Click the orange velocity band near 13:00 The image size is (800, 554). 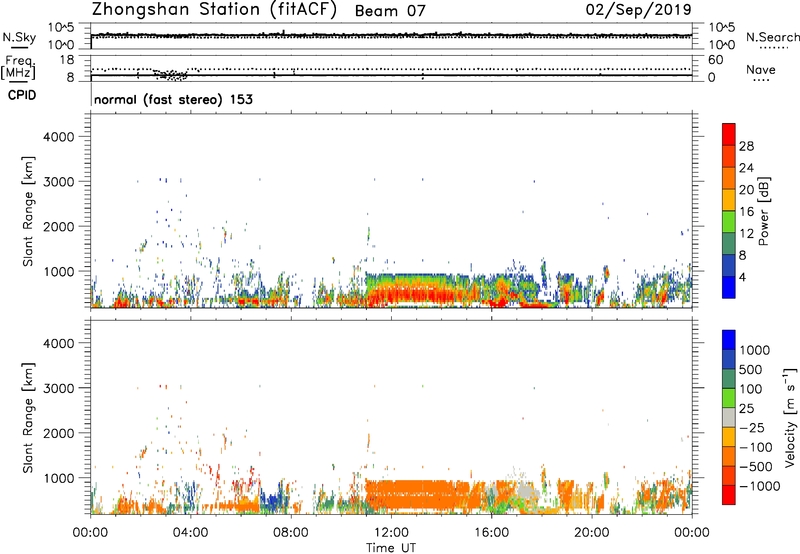pos(423,495)
